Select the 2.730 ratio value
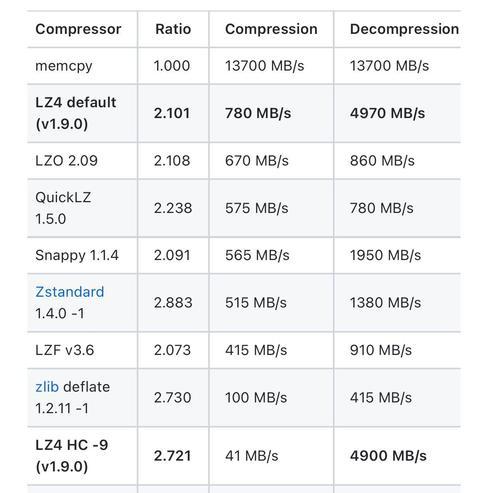This screenshot has height=493, width=500. click(172, 398)
